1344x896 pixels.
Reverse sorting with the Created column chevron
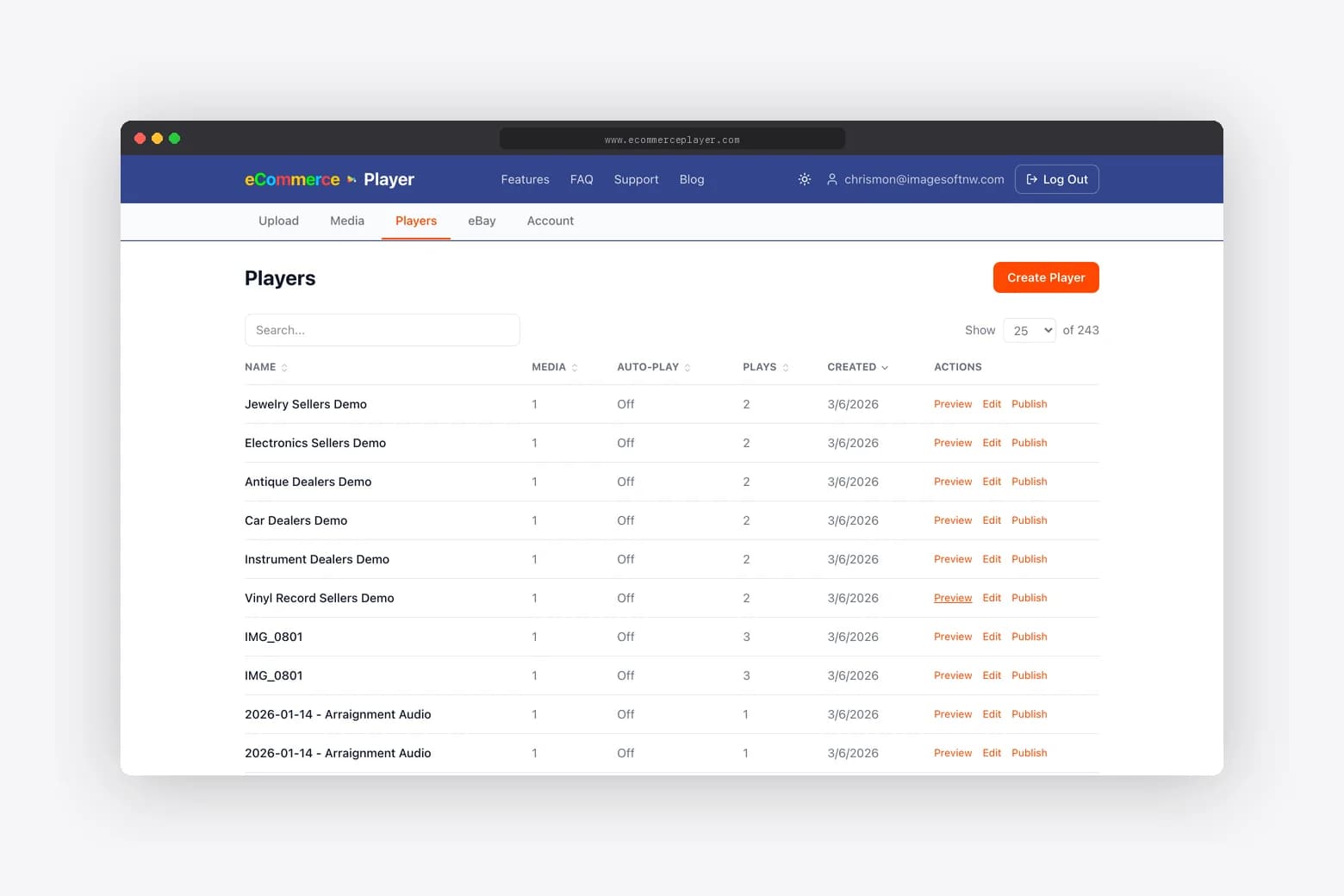(x=885, y=366)
